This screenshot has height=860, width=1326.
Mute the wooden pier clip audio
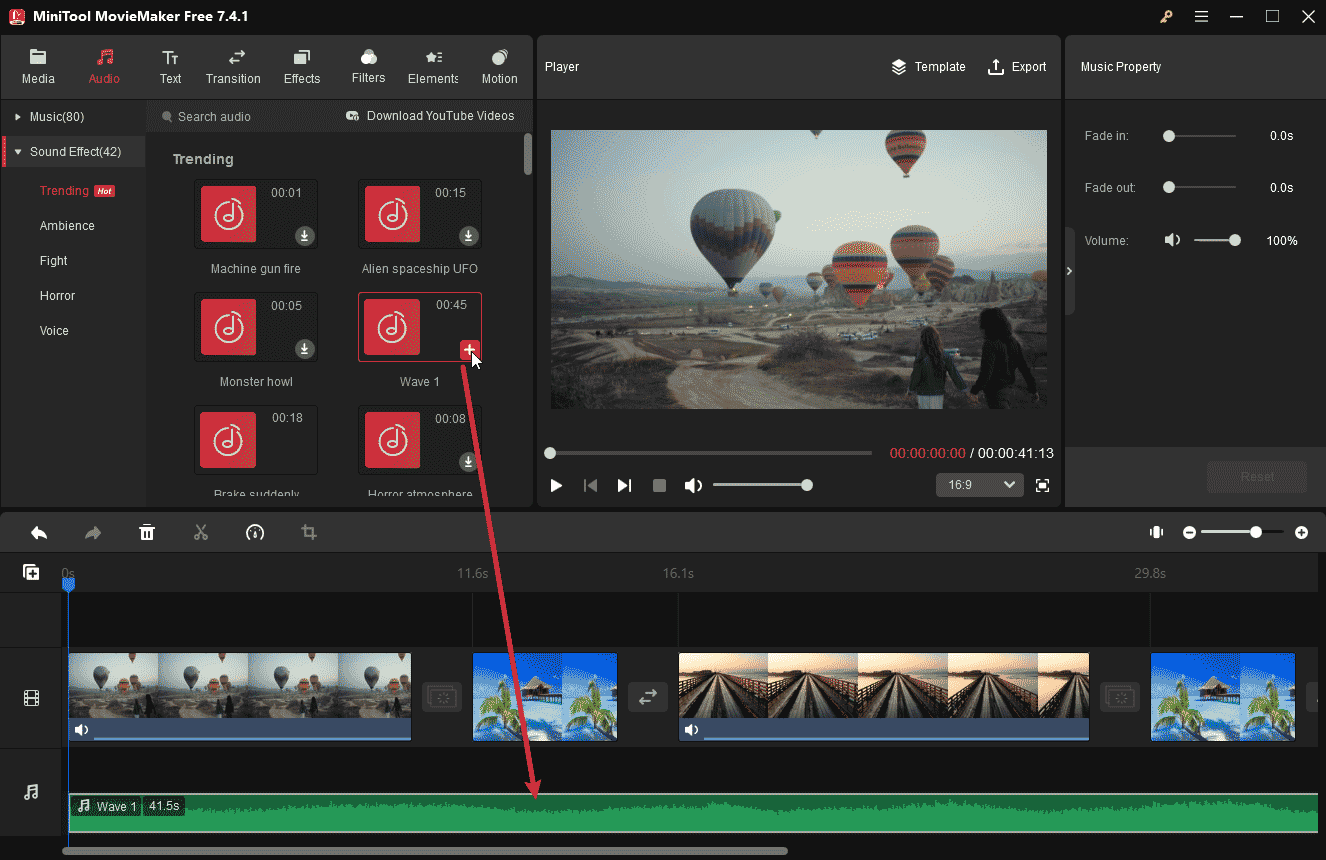coord(692,730)
